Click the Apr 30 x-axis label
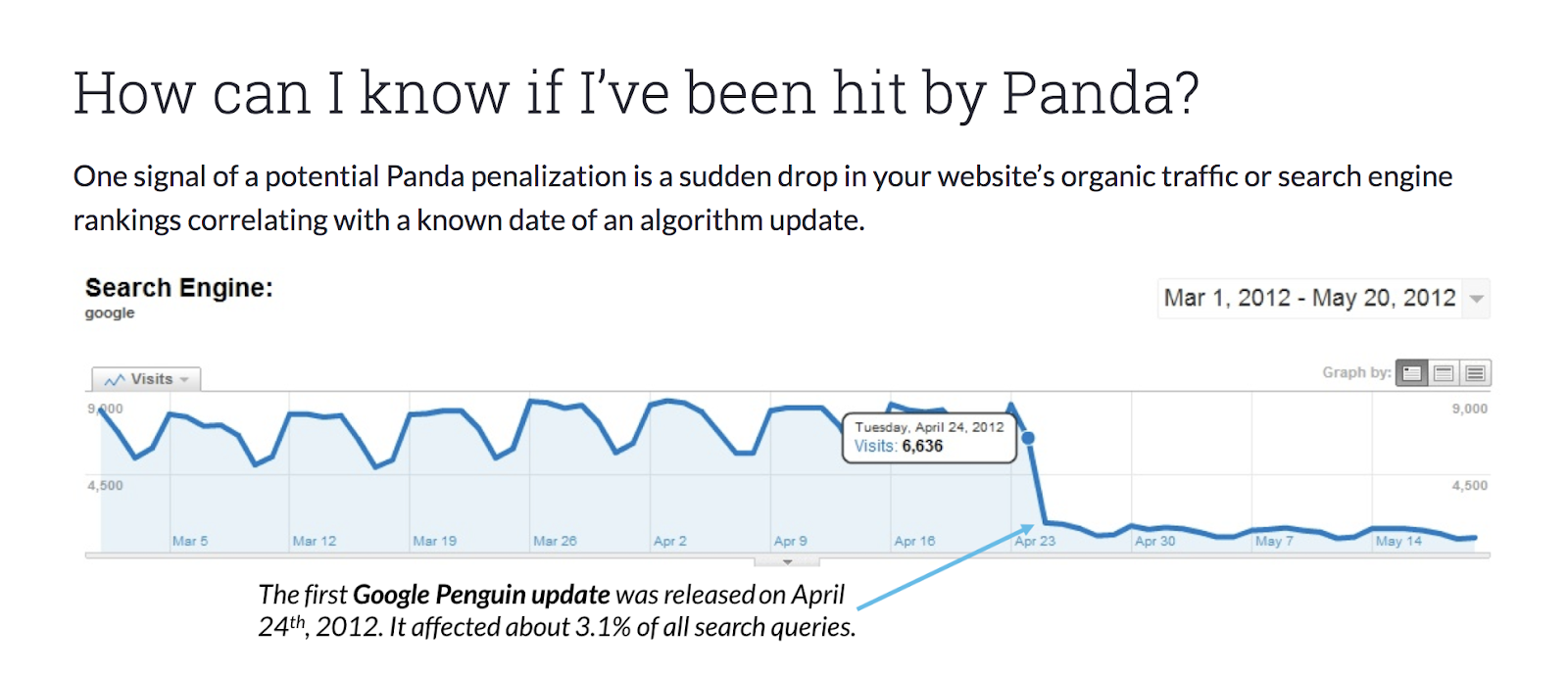Viewport: 1568px width, 676px height. click(1155, 541)
